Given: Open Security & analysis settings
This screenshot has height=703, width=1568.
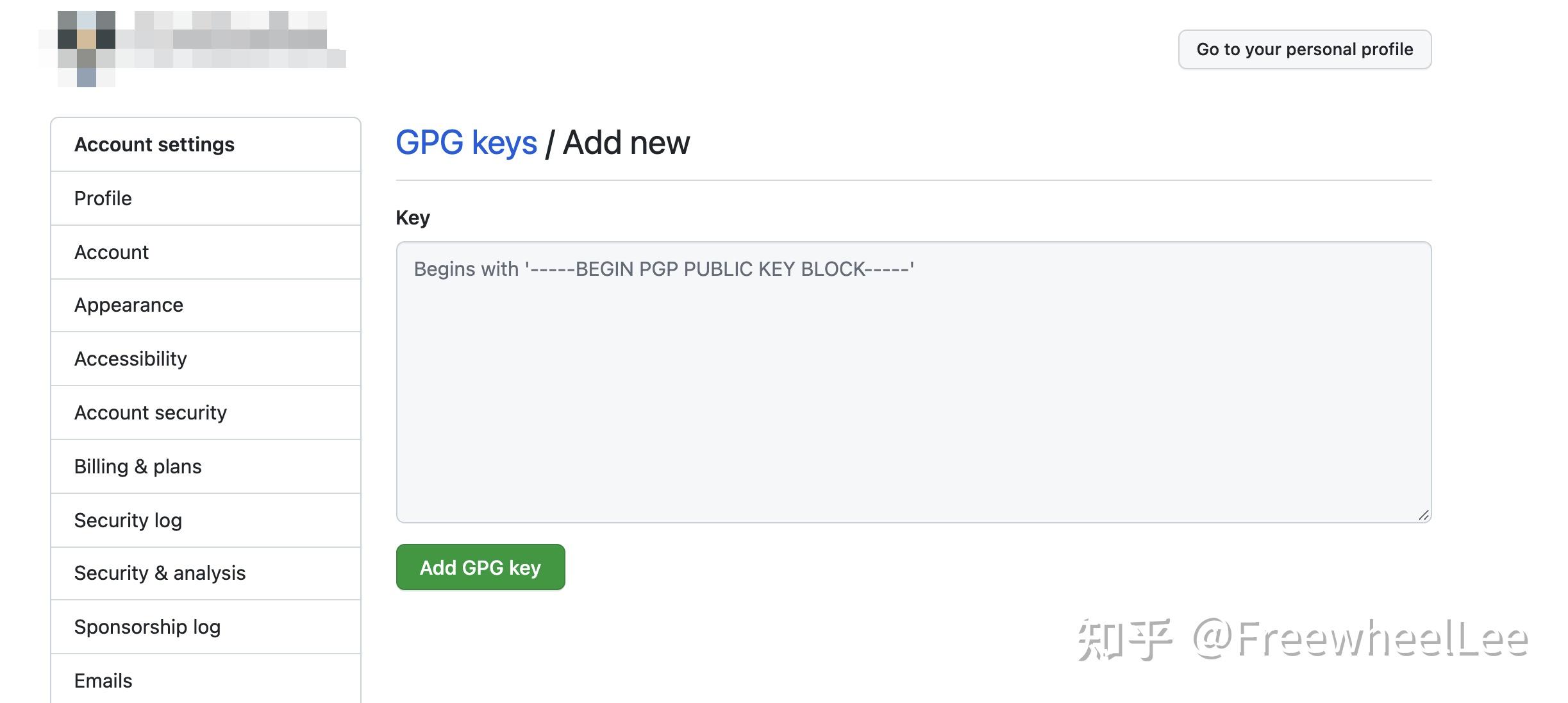Looking at the screenshot, I should point(160,573).
